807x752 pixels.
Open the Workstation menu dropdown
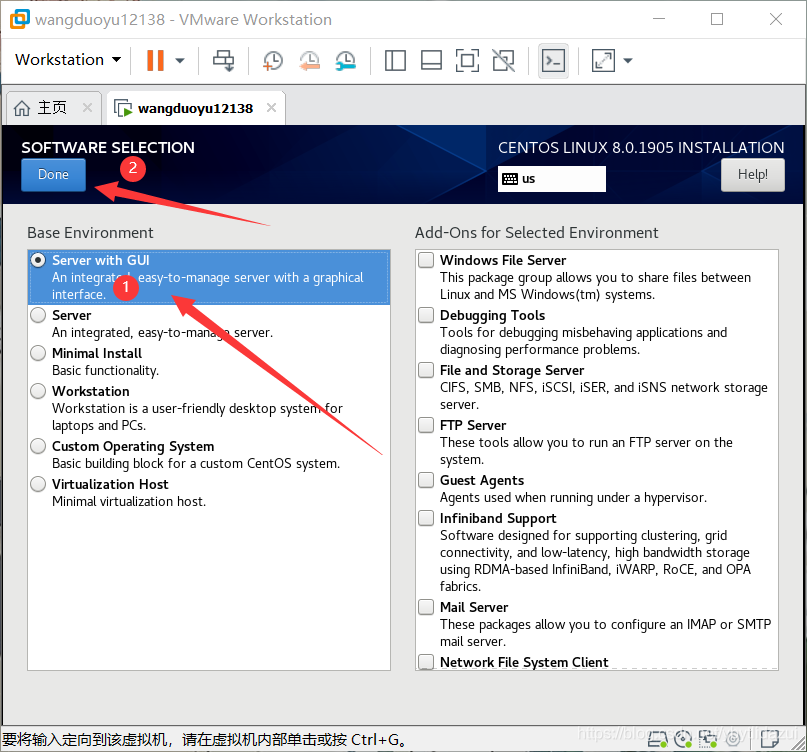pos(68,60)
